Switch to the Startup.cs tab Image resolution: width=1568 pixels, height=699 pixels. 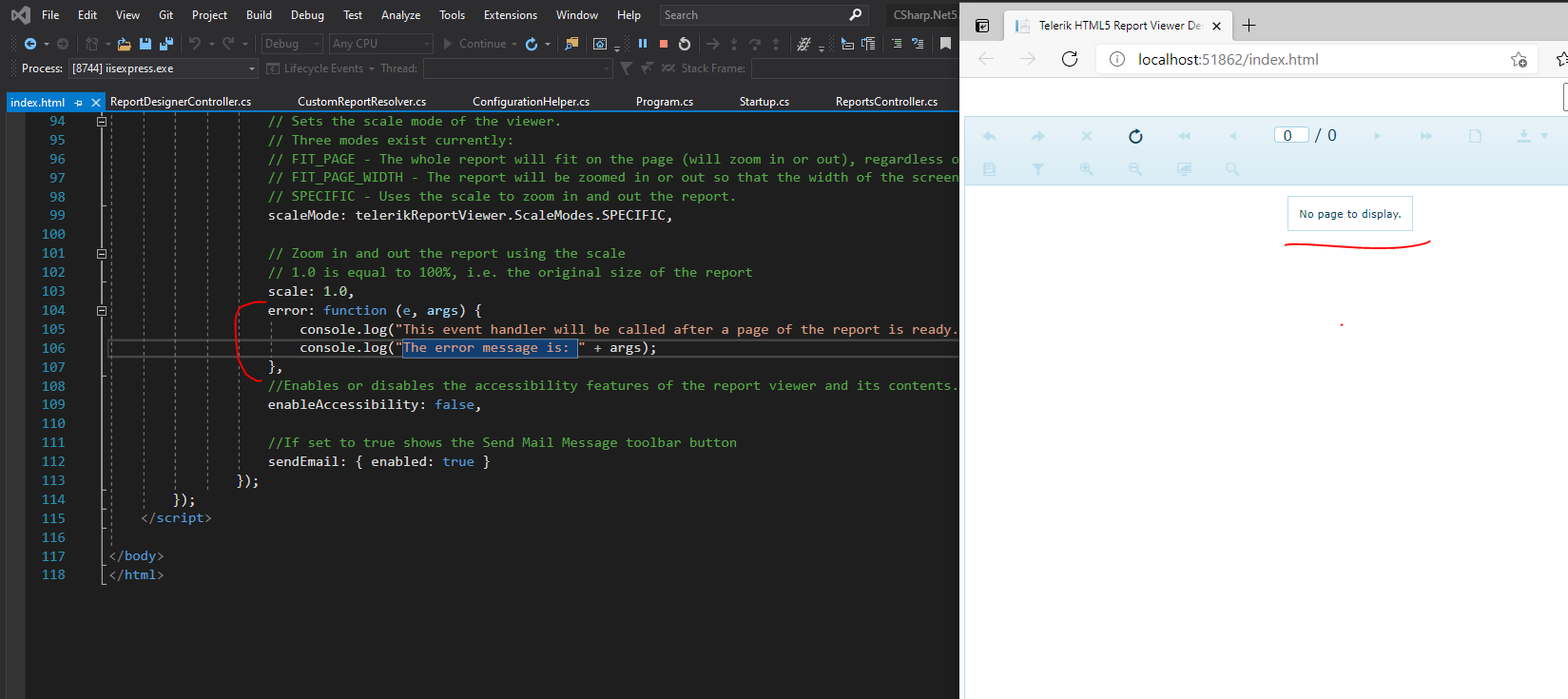(764, 102)
